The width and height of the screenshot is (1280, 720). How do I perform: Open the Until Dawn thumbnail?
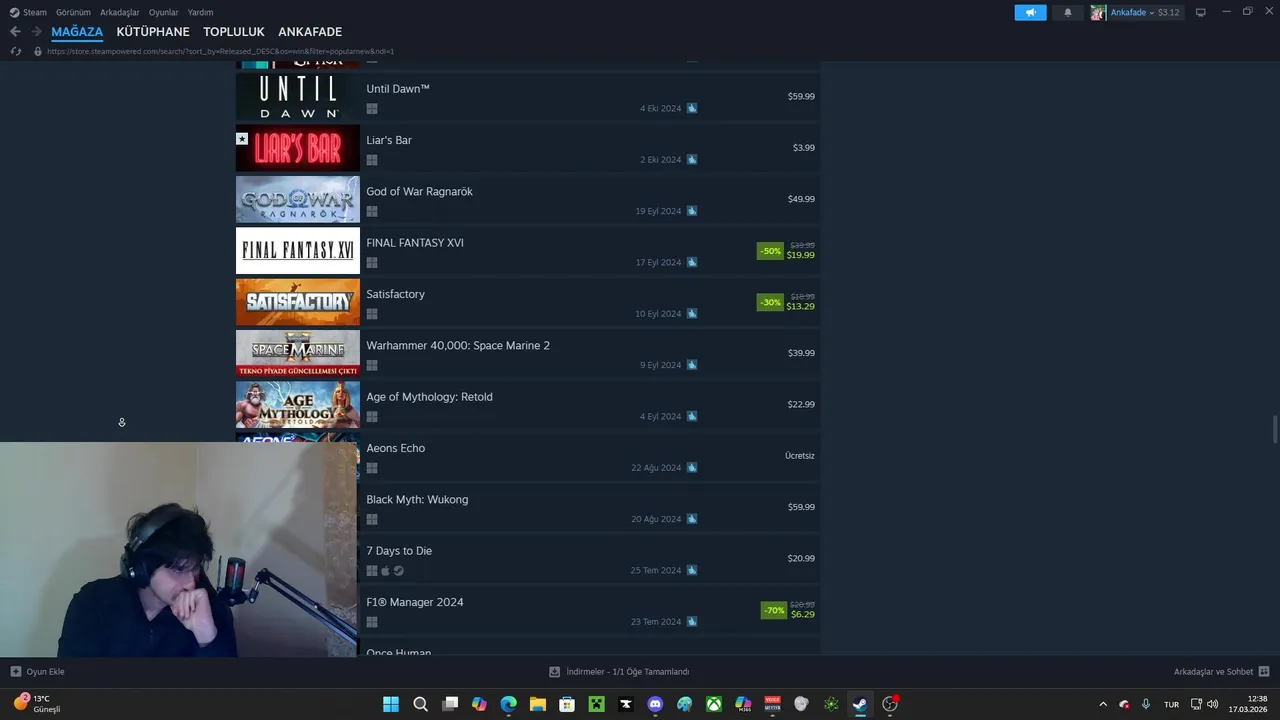(298, 97)
